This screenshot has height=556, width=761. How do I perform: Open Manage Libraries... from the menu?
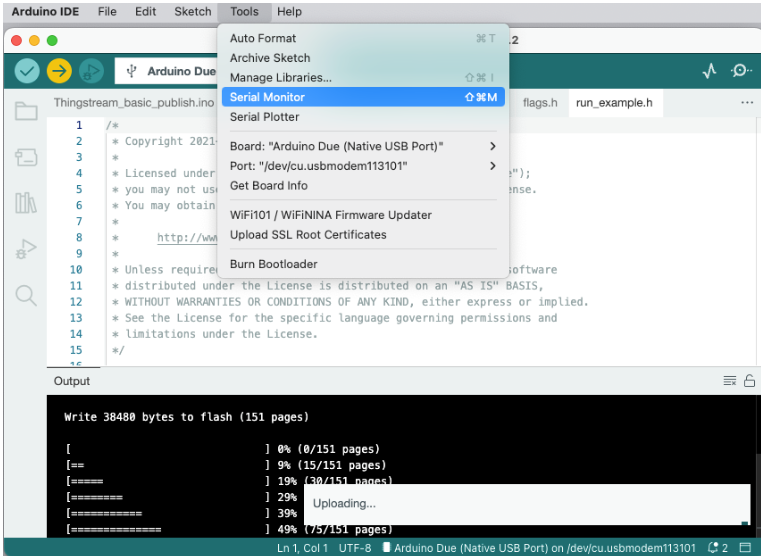click(x=363, y=78)
